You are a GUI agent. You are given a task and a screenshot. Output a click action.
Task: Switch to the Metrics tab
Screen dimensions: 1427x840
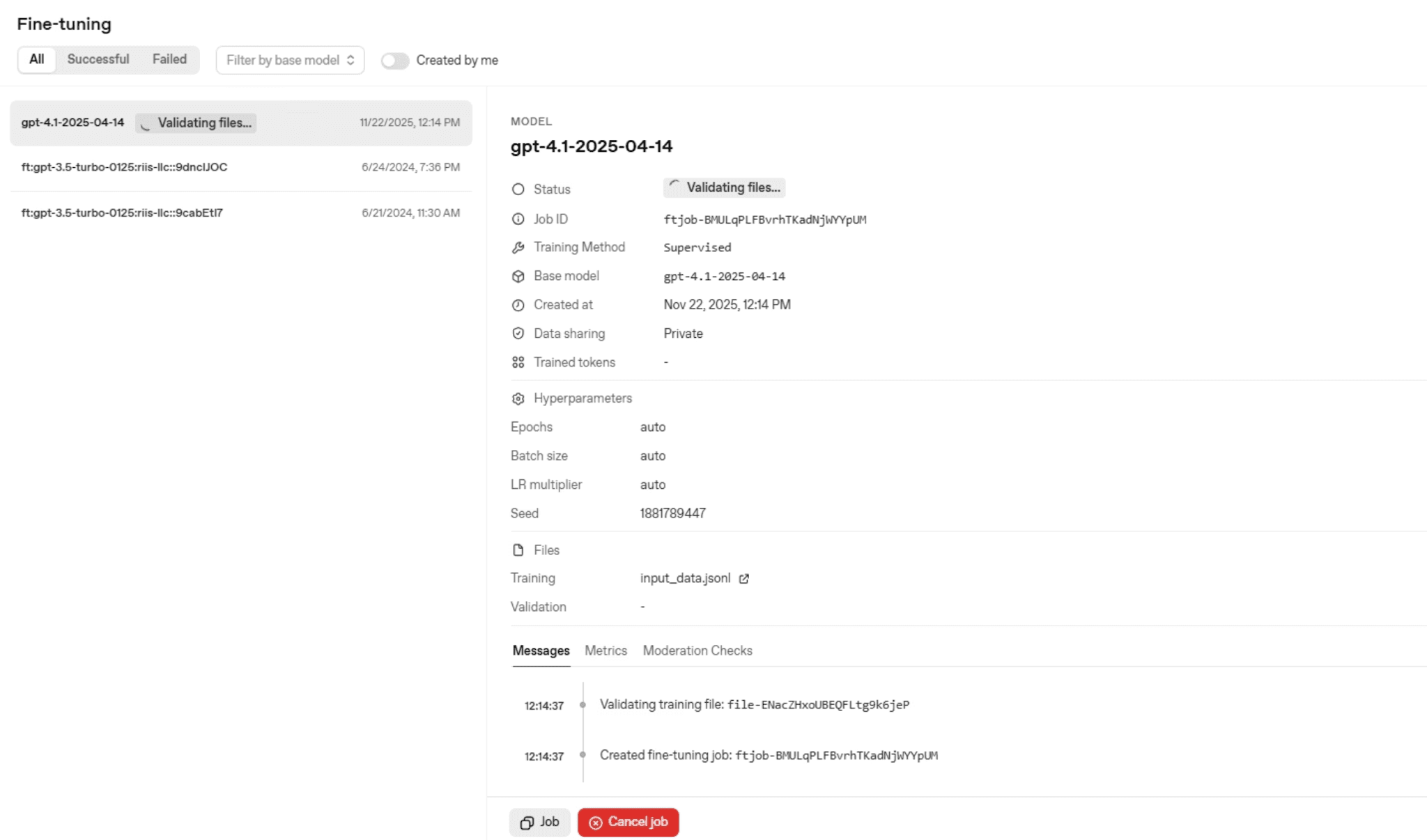click(x=605, y=651)
